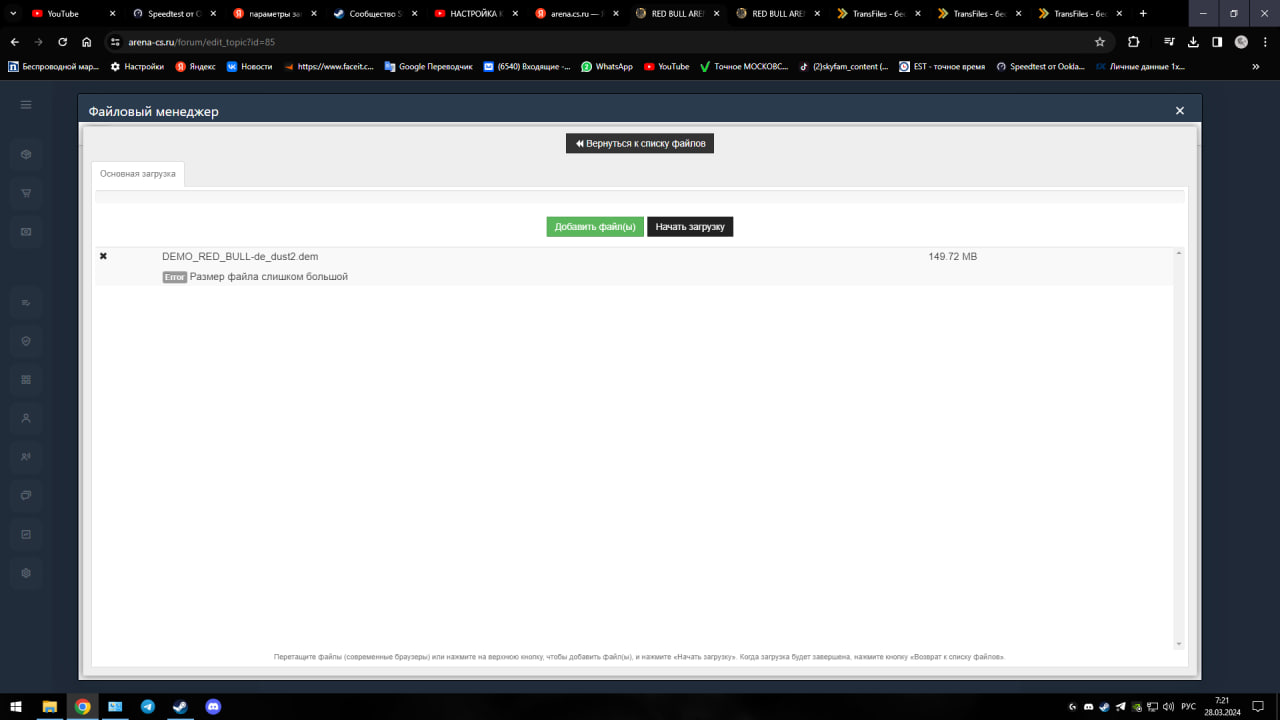Open the cube icon in the sidebar
The image size is (1280, 720).
click(x=26, y=155)
